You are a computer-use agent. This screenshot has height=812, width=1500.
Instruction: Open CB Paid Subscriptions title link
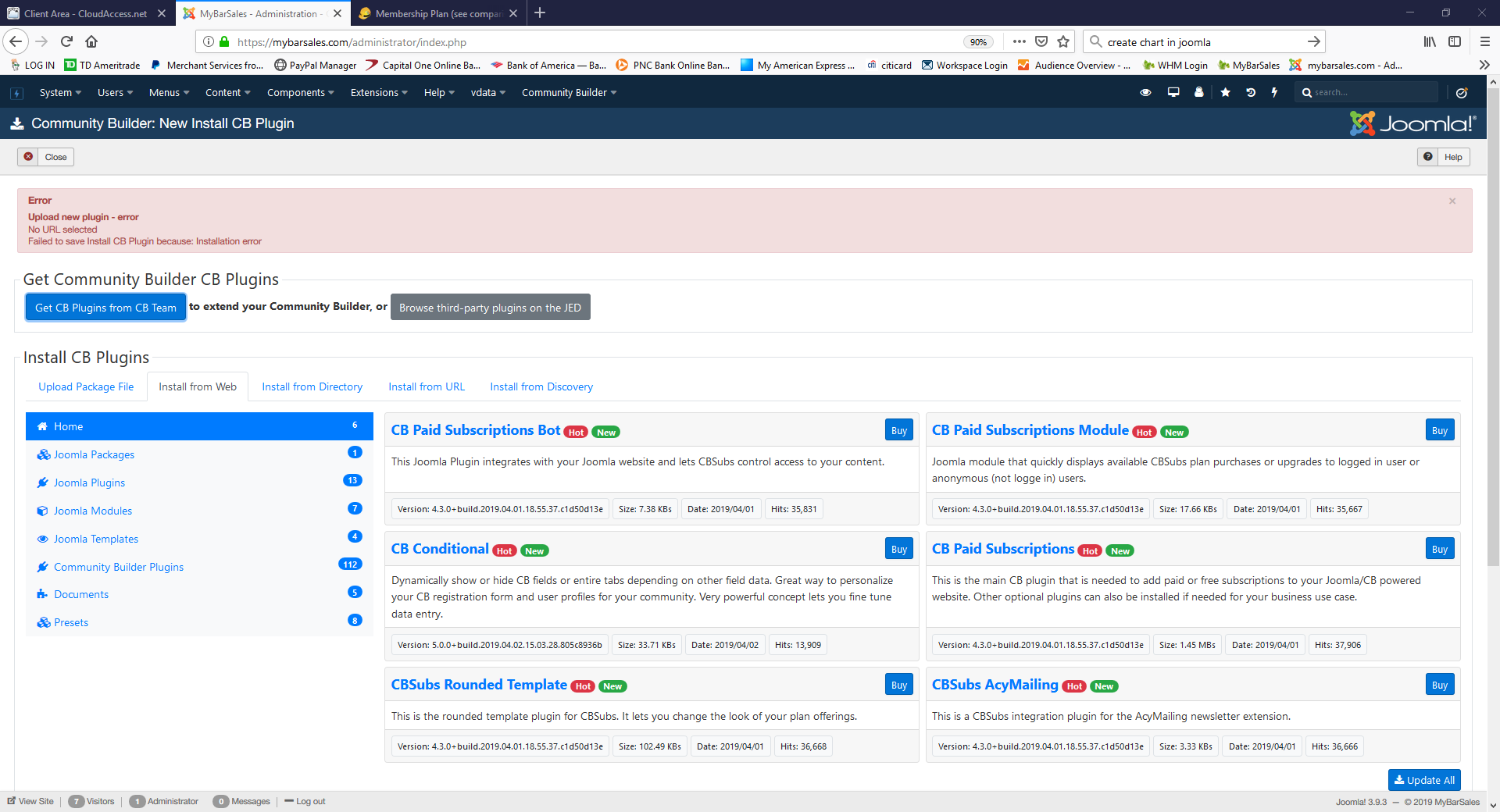[1003, 549]
